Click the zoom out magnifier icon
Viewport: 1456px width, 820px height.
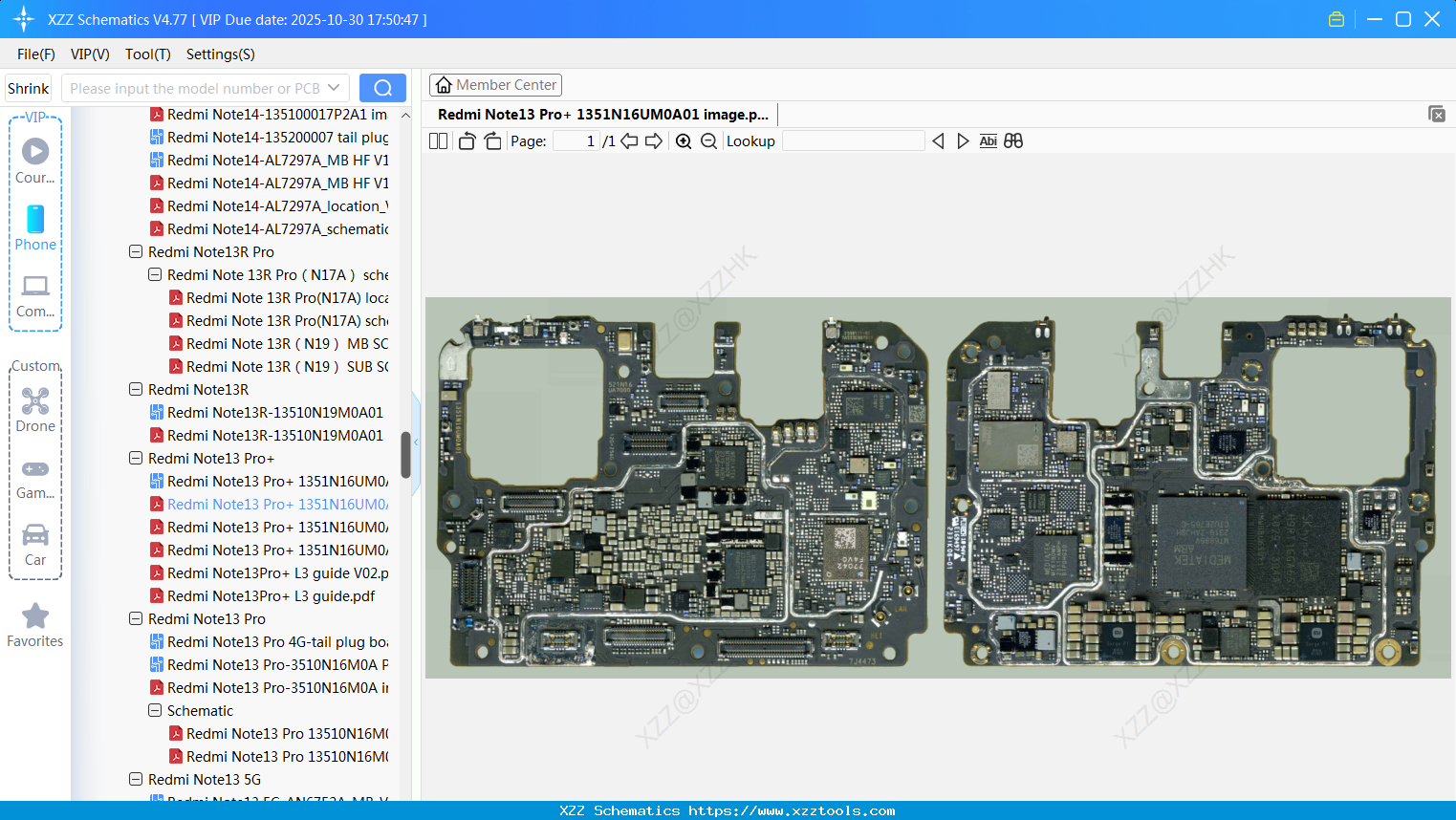click(x=708, y=141)
